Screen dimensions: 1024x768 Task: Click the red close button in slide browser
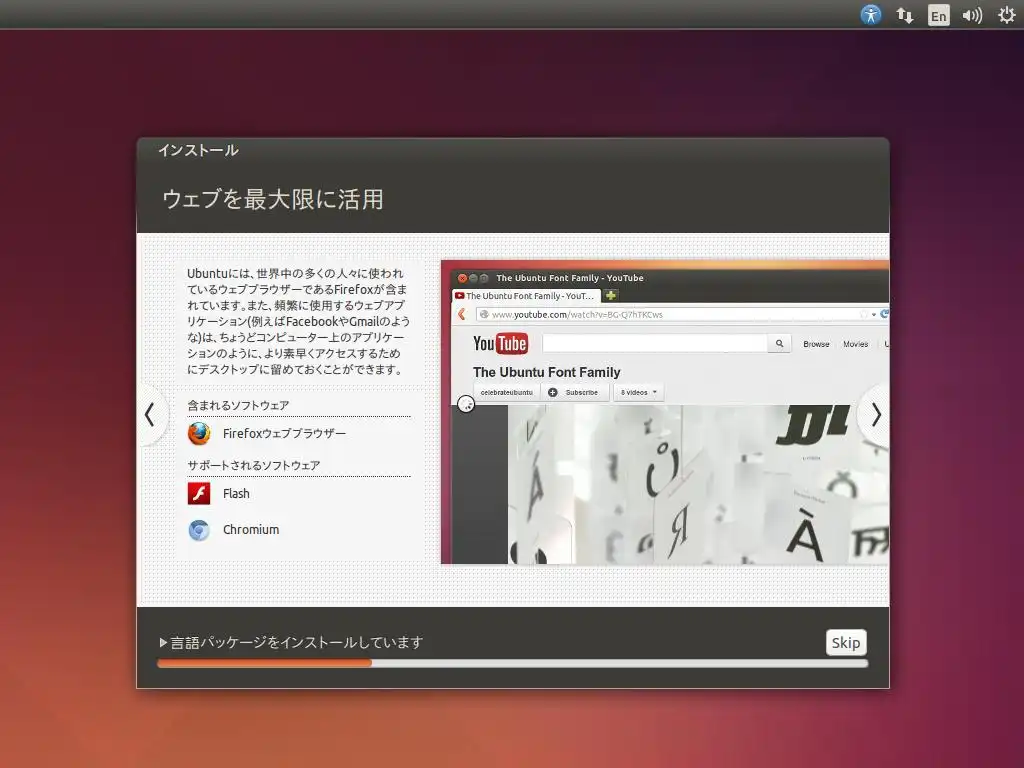tap(462, 278)
